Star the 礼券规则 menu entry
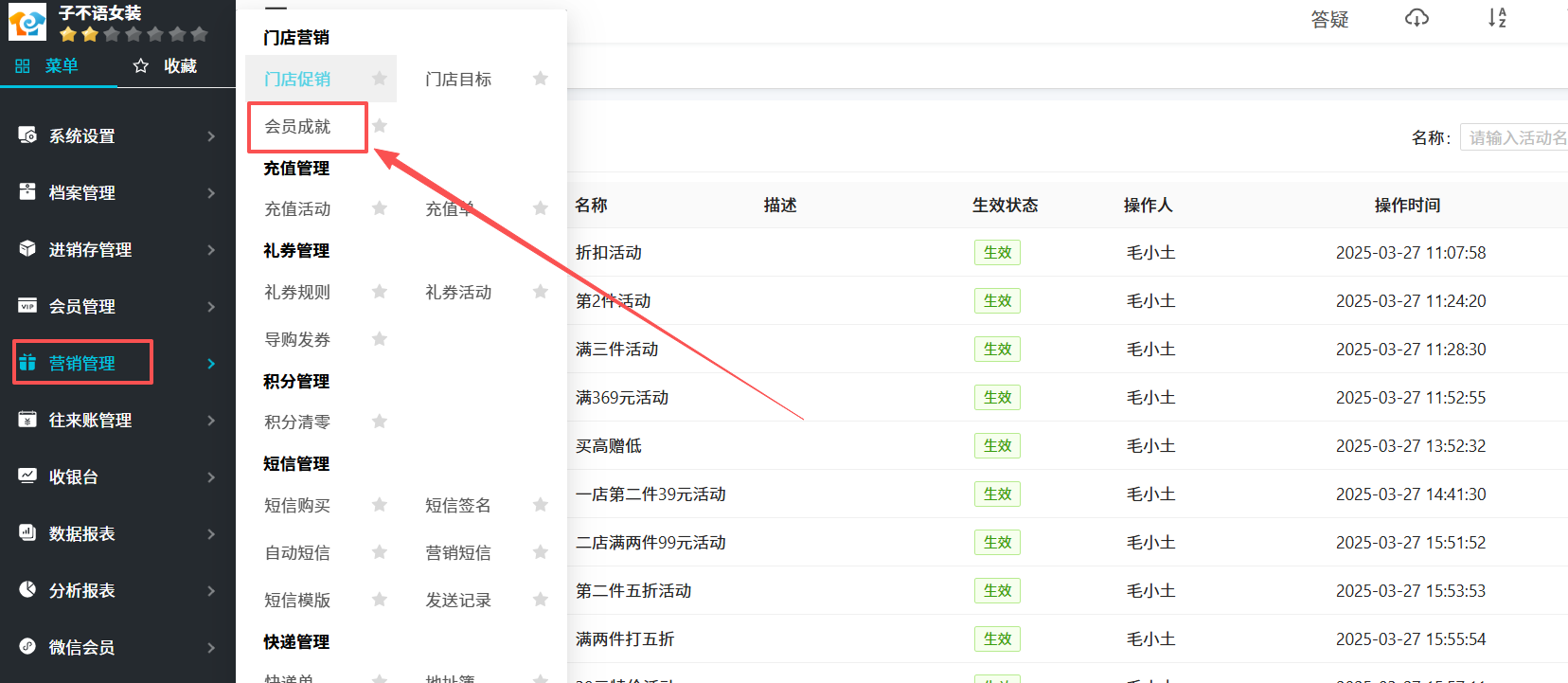Viewport: 1568px width, 683px height. [x=380, y=292]
